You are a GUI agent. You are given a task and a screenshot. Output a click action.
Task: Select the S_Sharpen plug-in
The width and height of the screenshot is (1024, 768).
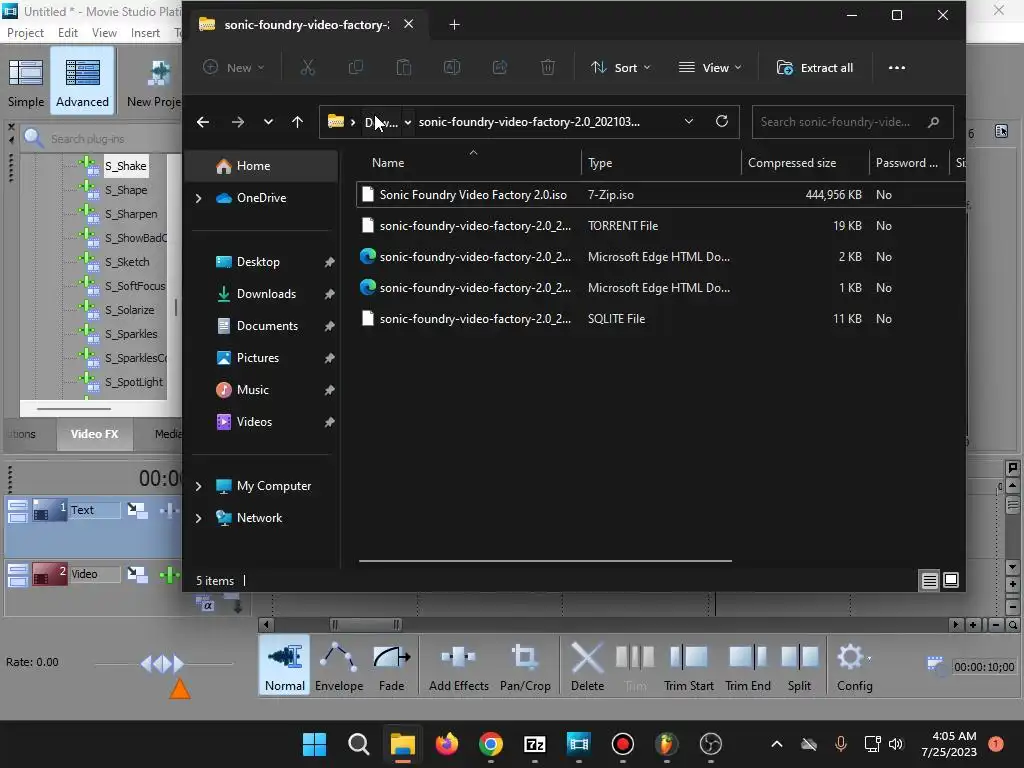(x=131, y=214)
